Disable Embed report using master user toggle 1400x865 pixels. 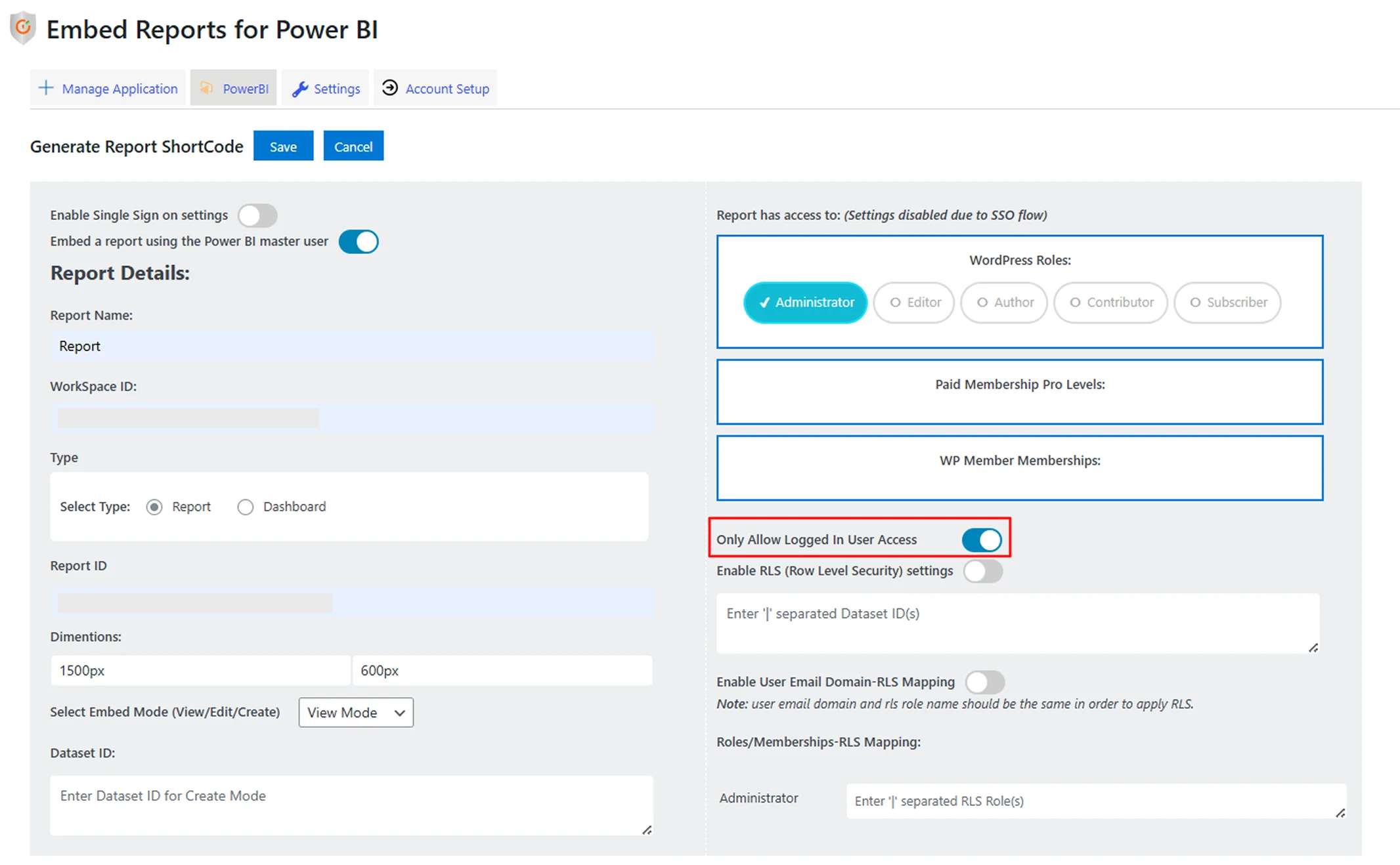point(359,242)
